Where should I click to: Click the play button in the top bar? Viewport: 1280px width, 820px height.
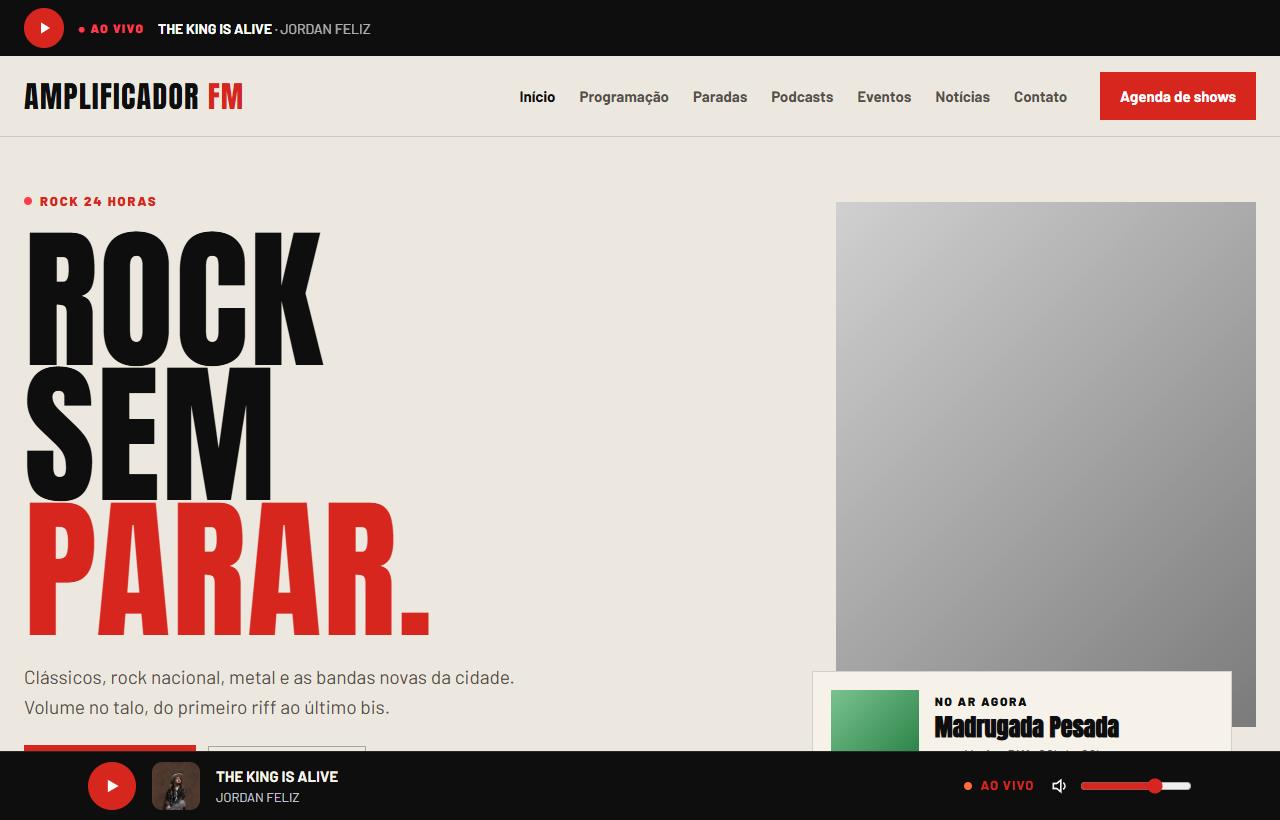click(44, 28)
